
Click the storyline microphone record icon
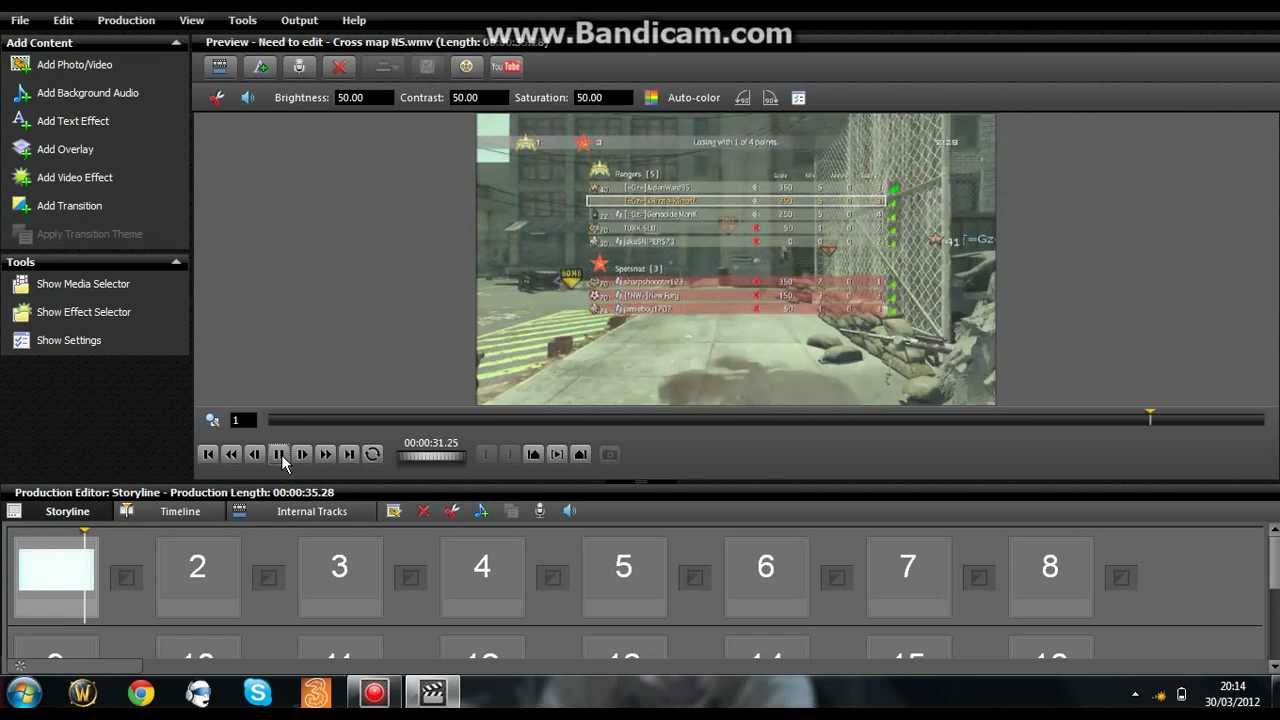[540, 511]
